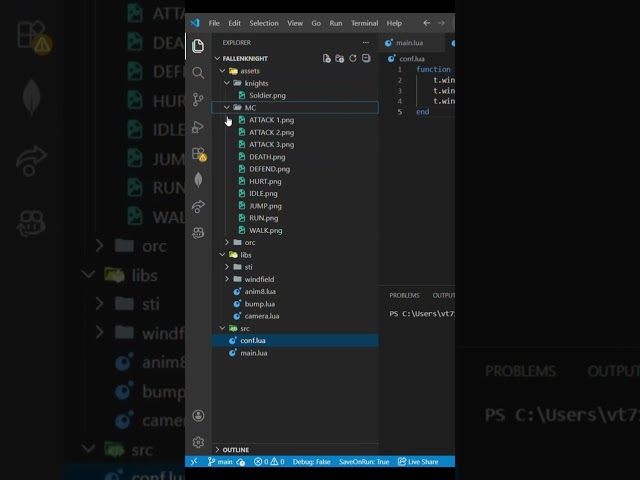Open the Go menu
This screenshot has height=480, width=640.
click(x=316, y=23)
